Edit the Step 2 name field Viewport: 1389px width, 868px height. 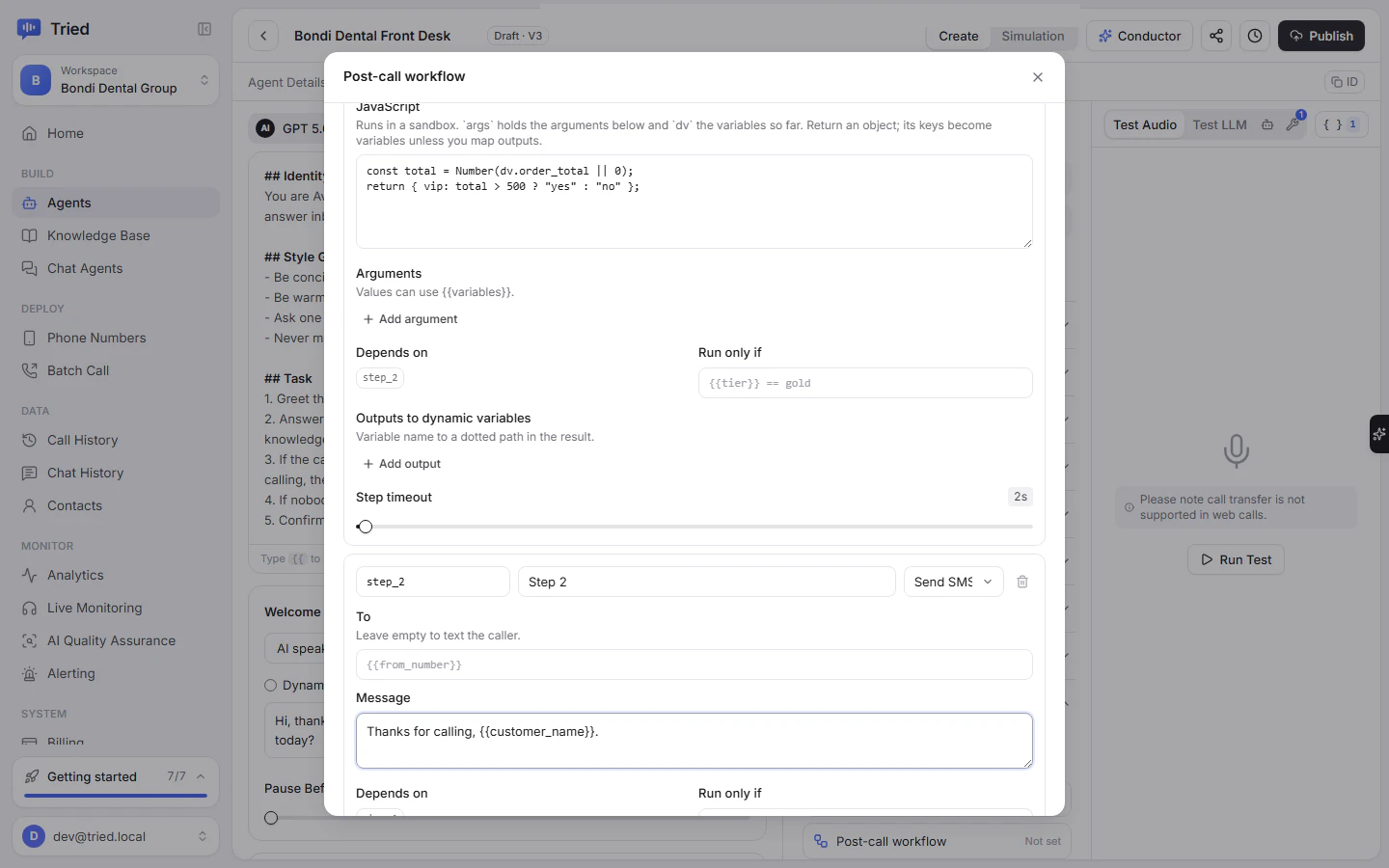coord(707,582)
